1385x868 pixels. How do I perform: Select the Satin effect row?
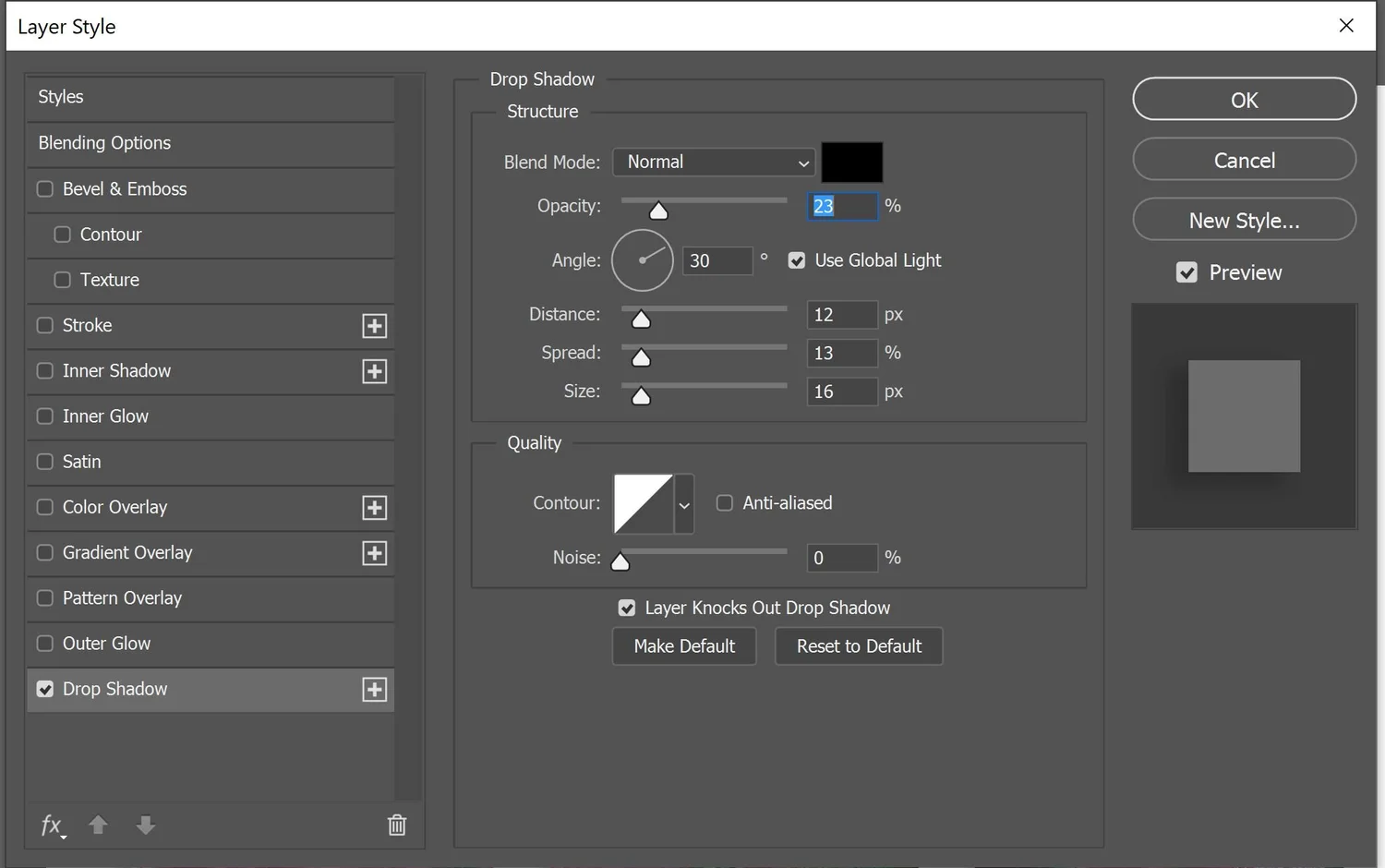(x=211, y=463)
